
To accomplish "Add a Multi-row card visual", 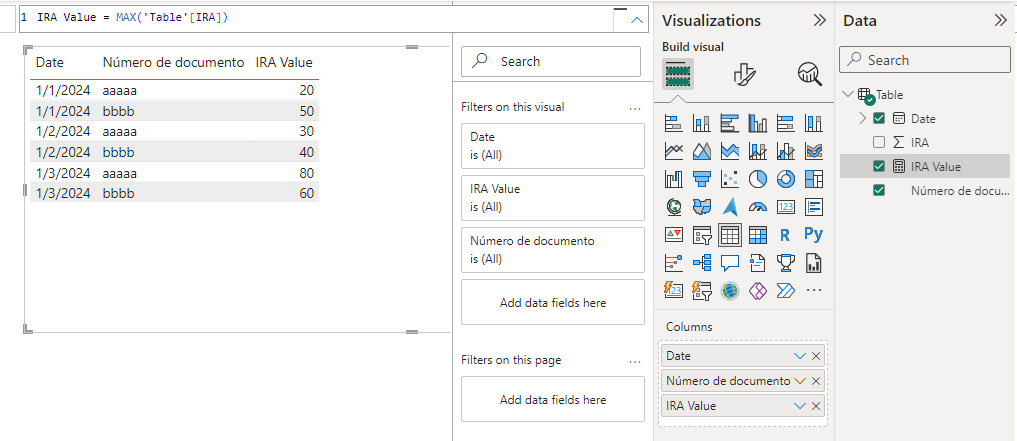I will (813, 207).
